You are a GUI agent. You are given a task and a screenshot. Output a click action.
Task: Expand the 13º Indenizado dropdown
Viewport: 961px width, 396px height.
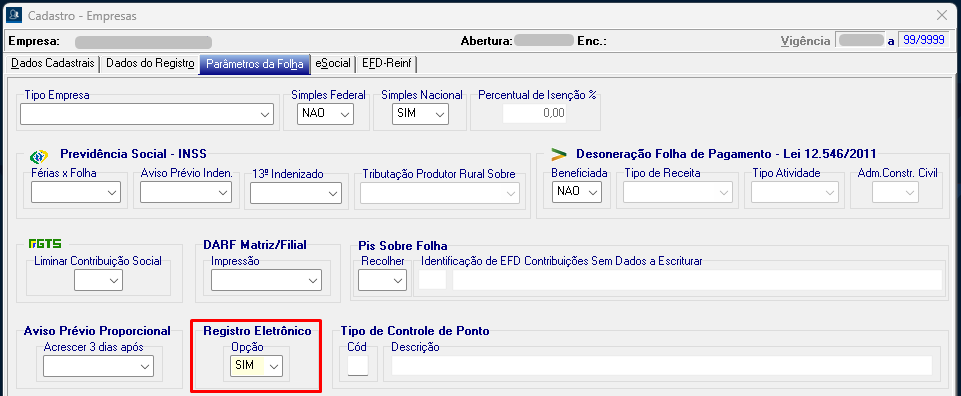tap(295, 192)
